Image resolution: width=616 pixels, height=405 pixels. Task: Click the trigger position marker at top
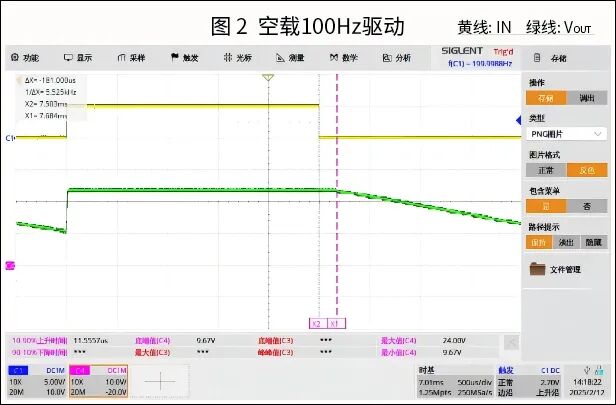(x=268, y=78)
